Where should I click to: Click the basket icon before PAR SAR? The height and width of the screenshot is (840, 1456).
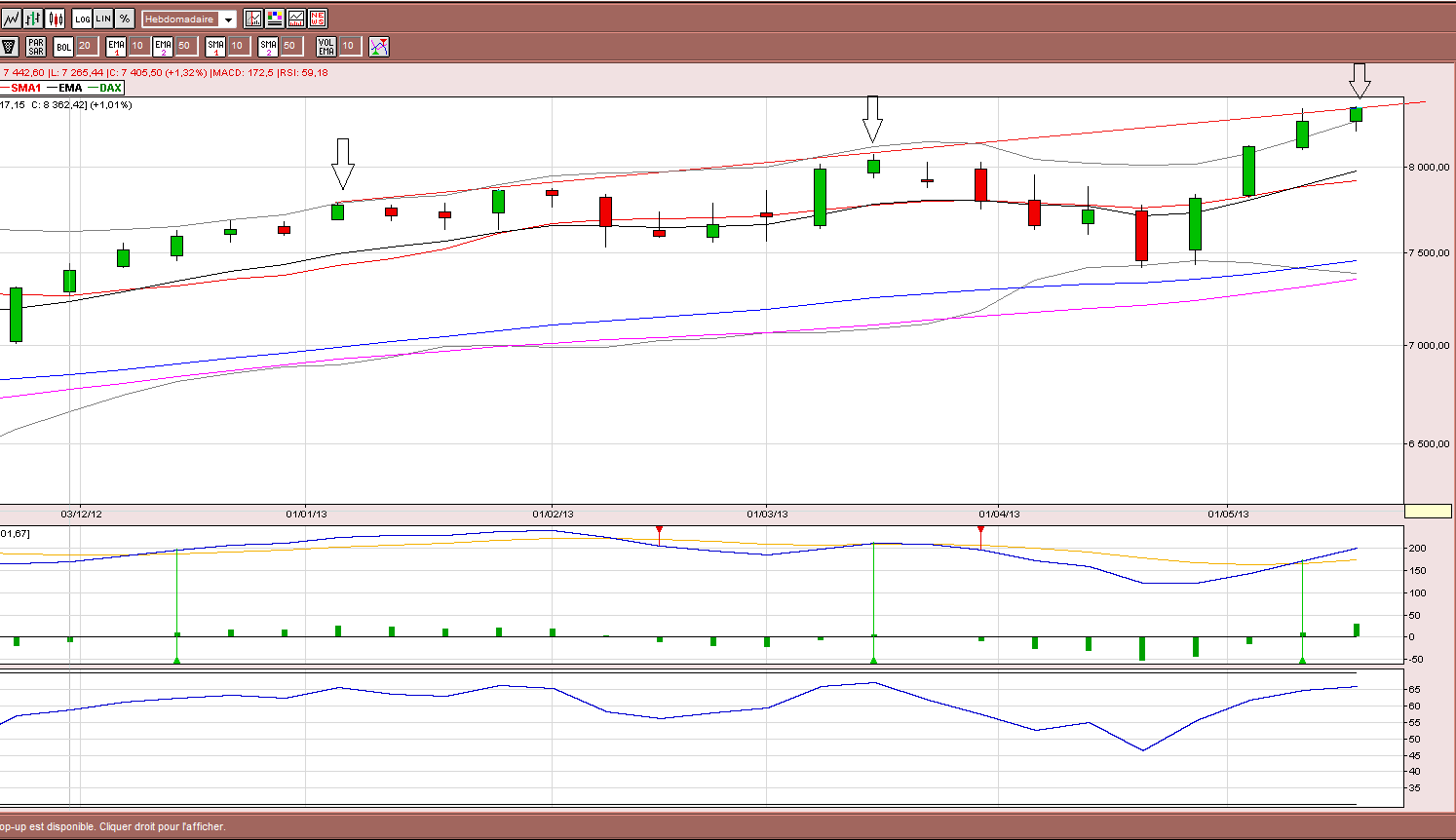10,46
